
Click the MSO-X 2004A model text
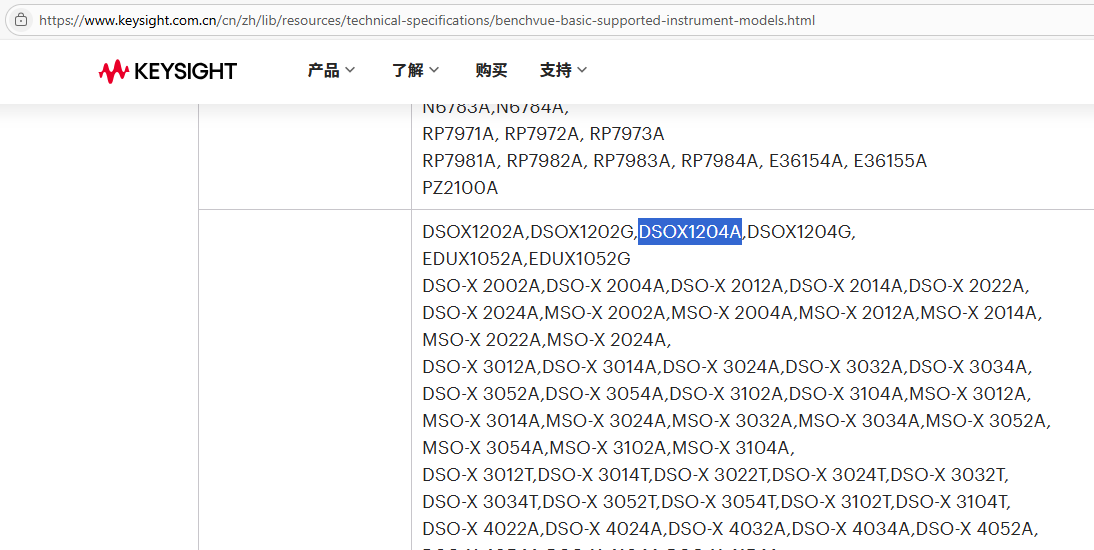pos(731,313)
